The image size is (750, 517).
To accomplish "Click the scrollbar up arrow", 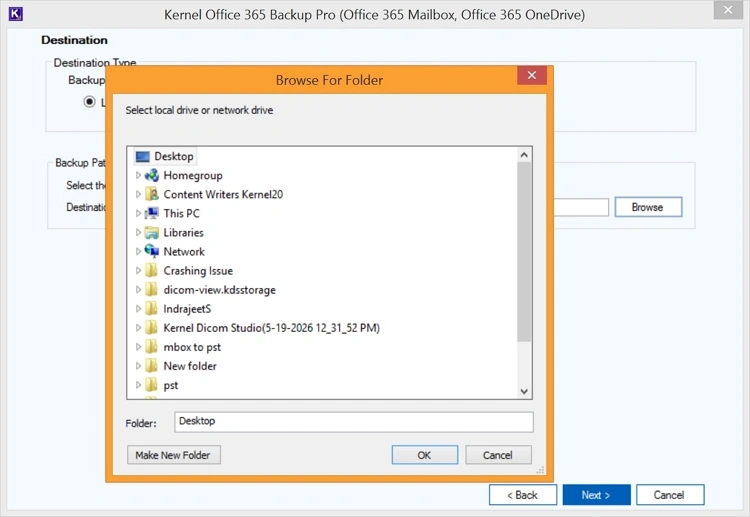I will (524, 155).
